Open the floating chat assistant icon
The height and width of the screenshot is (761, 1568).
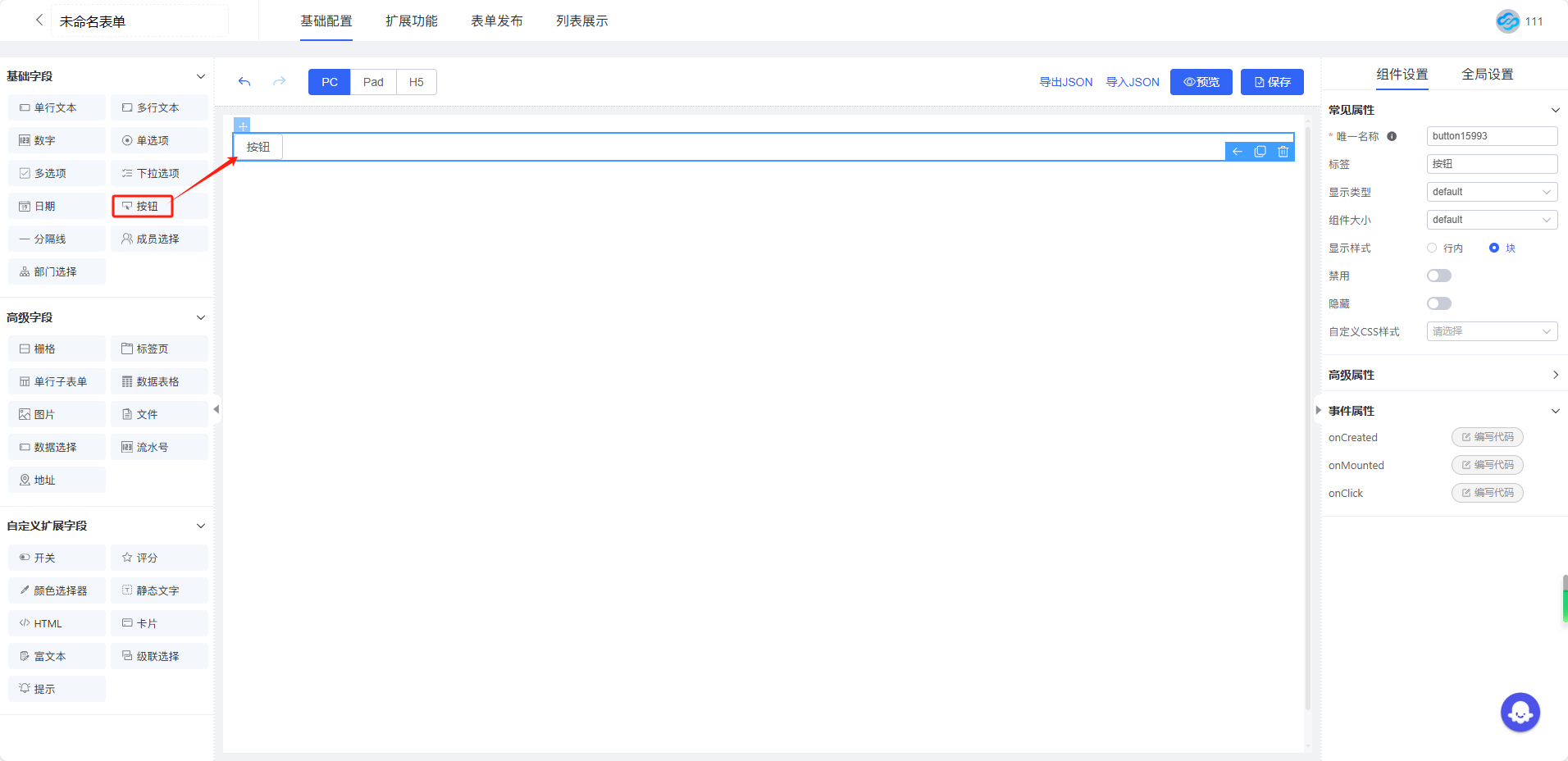click(x=1520, y=713)
